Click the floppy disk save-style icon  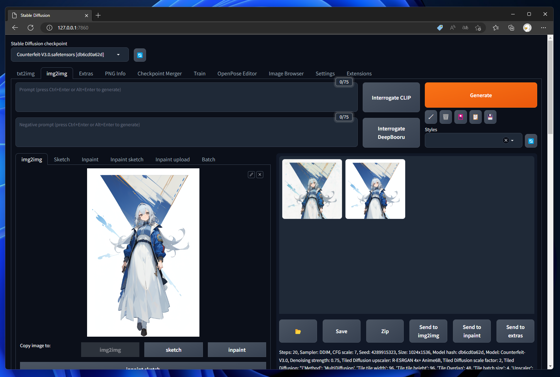click(490, 117)
